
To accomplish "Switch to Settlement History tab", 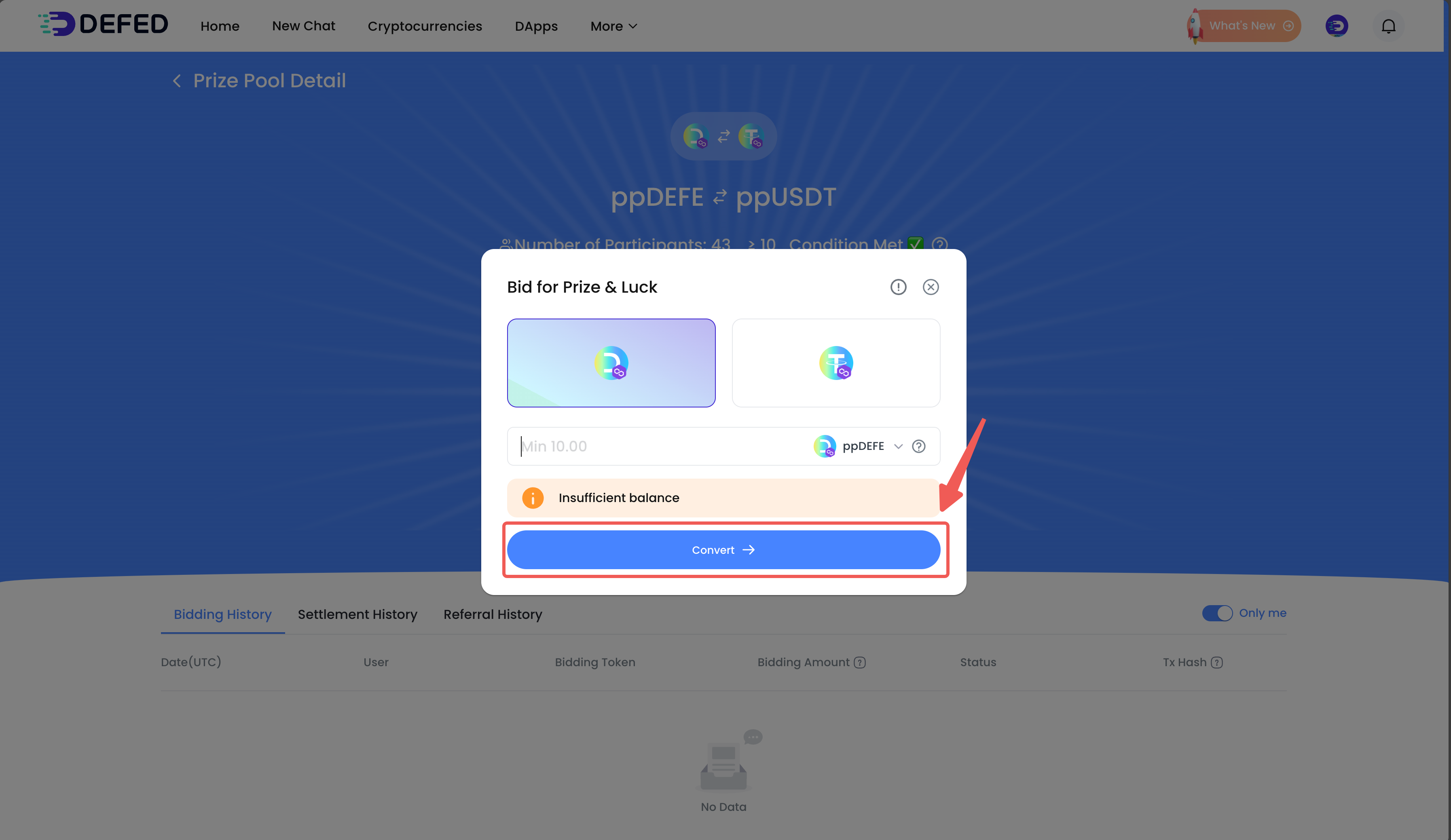I will point(357,614).
